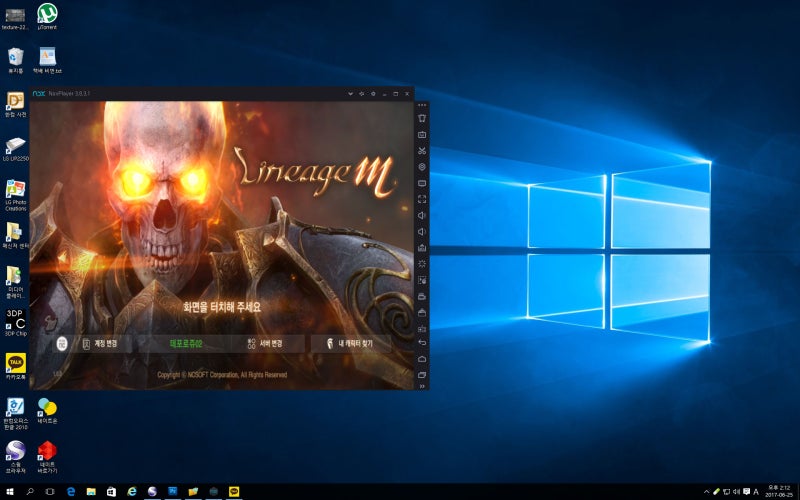Tap the Android recent apps button in Nox
The height and width of the screenshot is (500, 800).
422,375
